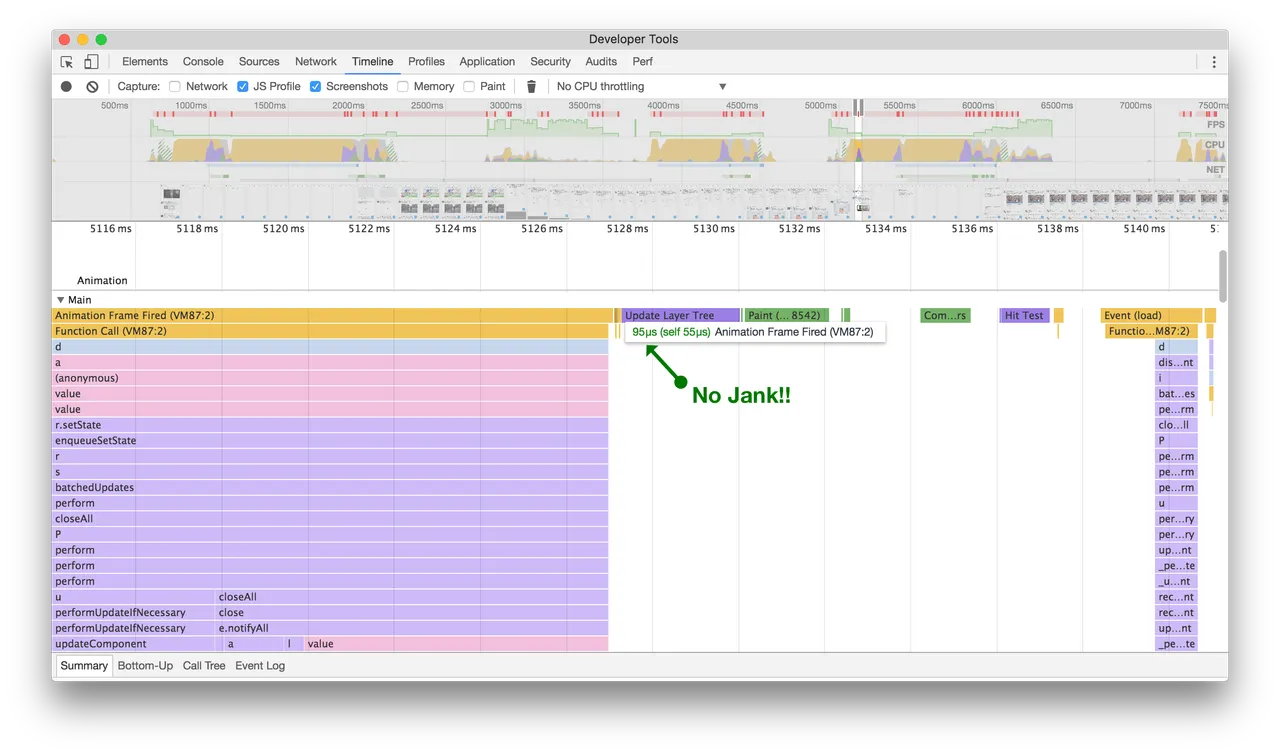The height and width of the screenshot is (755, 1280).
Task: Expand the CPU throttling dropdown arrow
Action: click(x=722, y=86)
